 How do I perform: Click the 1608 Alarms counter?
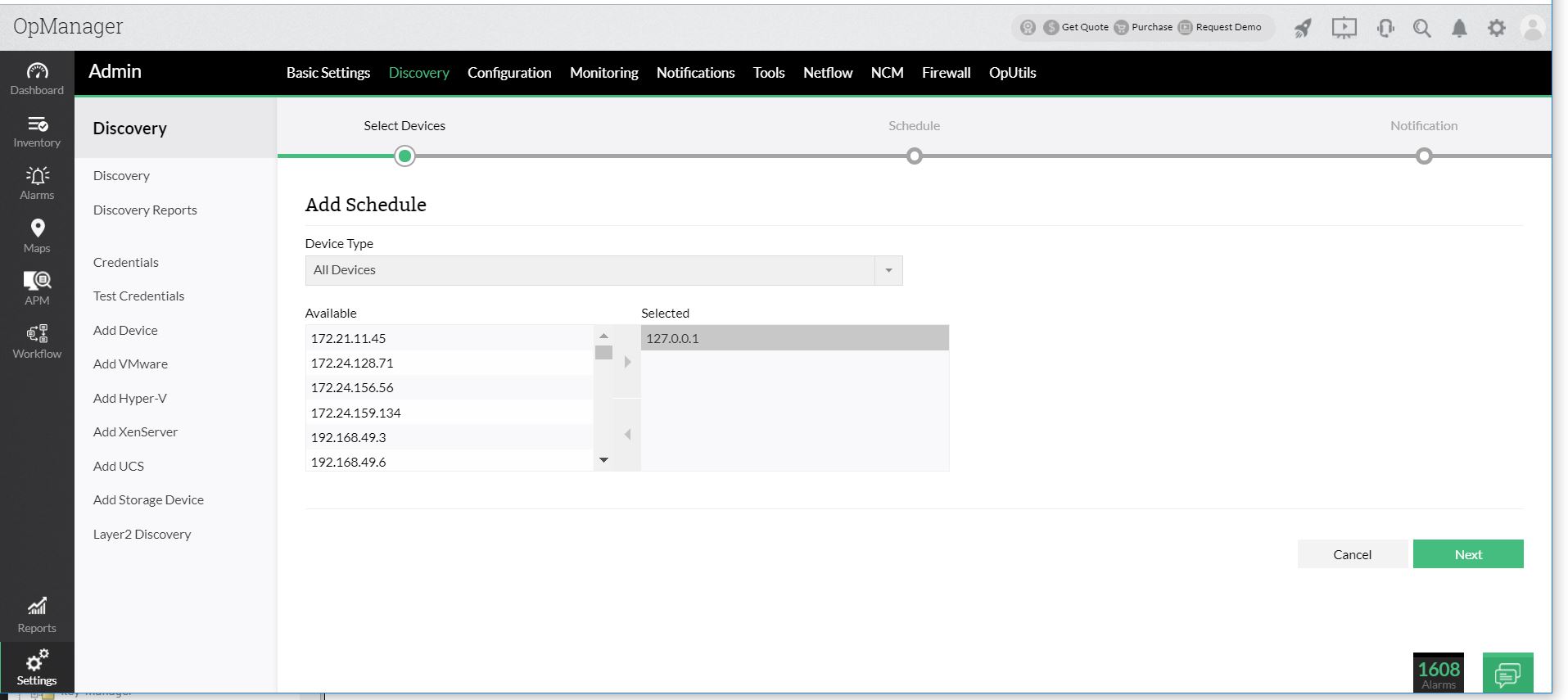pyautogui.click(x=1439, y=674)
